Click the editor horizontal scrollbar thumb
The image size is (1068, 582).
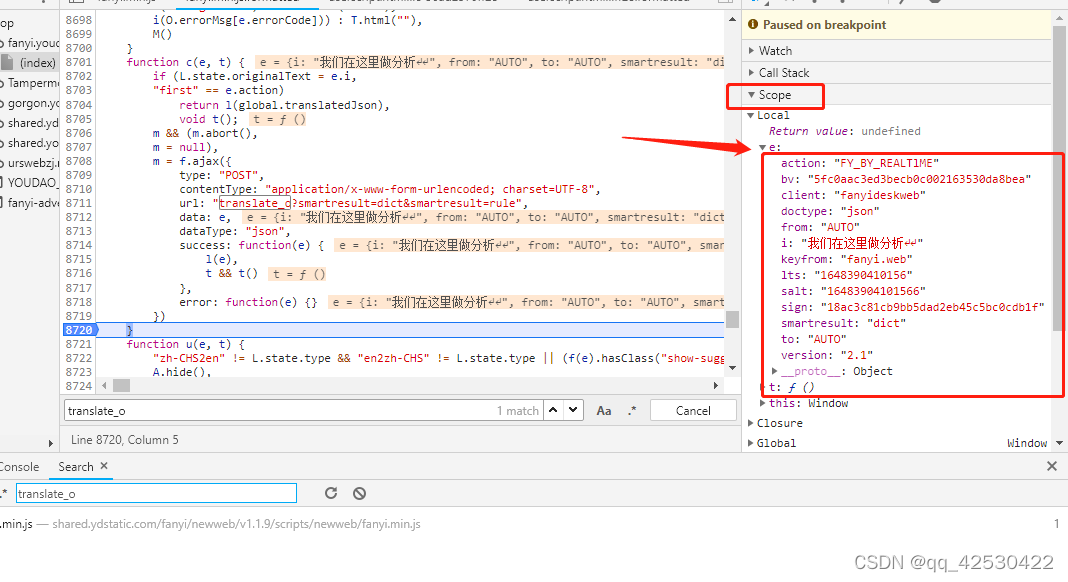point(121,386)
